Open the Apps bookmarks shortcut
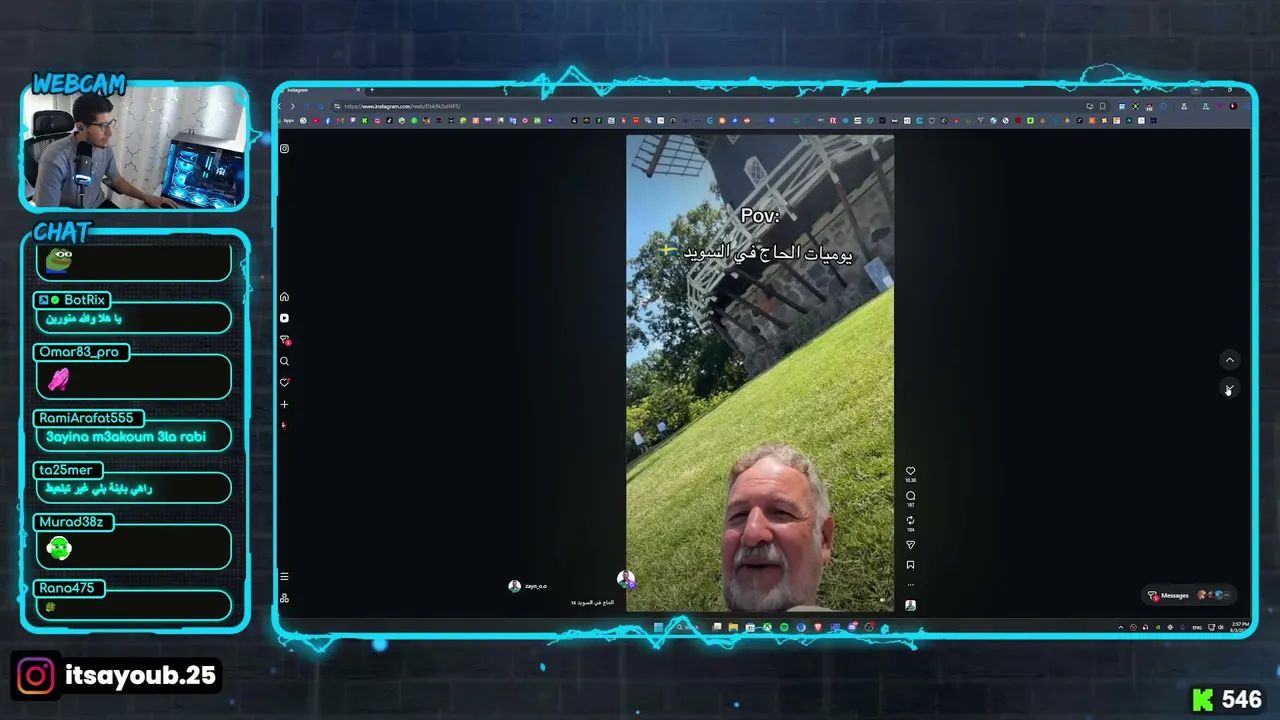This screenshot has width=1280, height=720. click(x=289, y=121)
